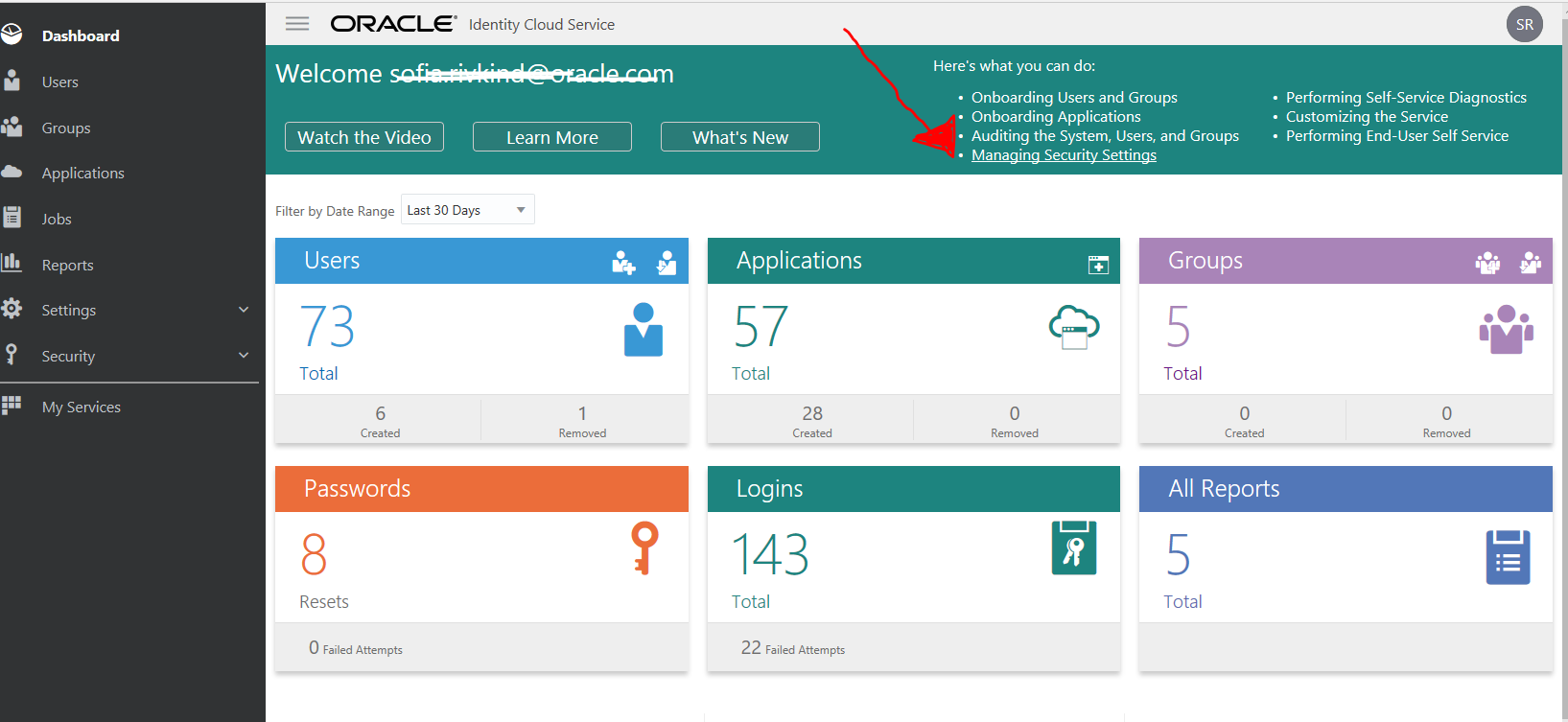Click the What's New button

tap(740, 137)
